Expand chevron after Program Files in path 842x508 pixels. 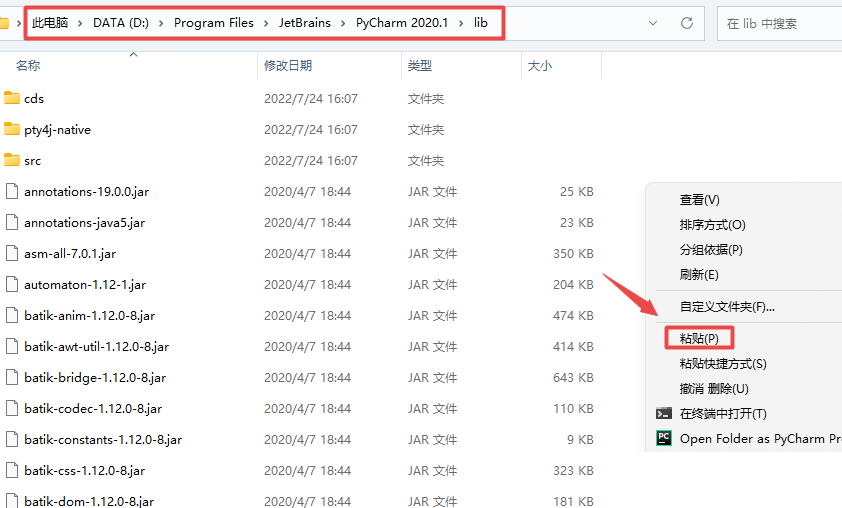tap(251, 23)
